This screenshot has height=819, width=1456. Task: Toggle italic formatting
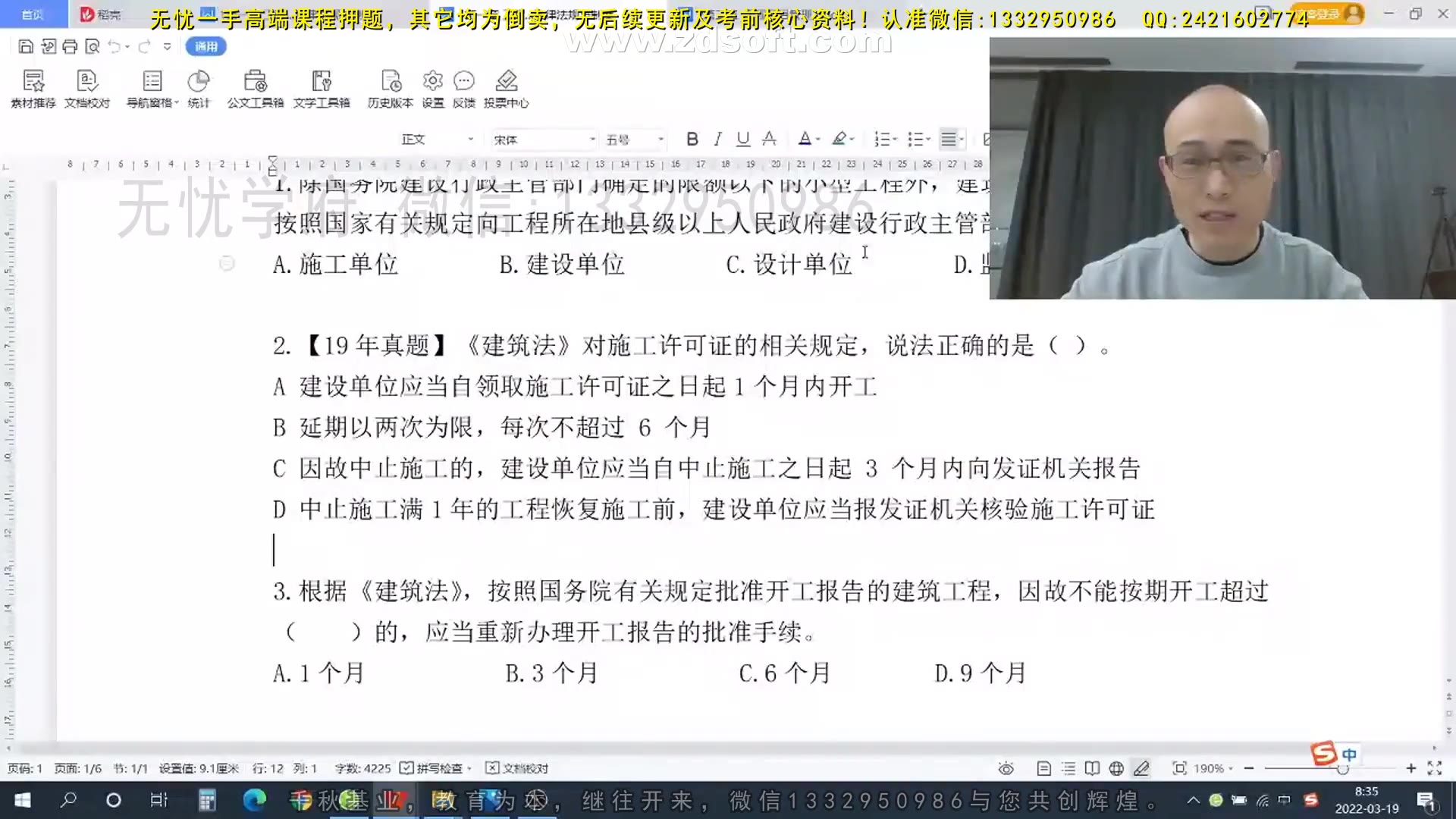(x=717, y=139)
